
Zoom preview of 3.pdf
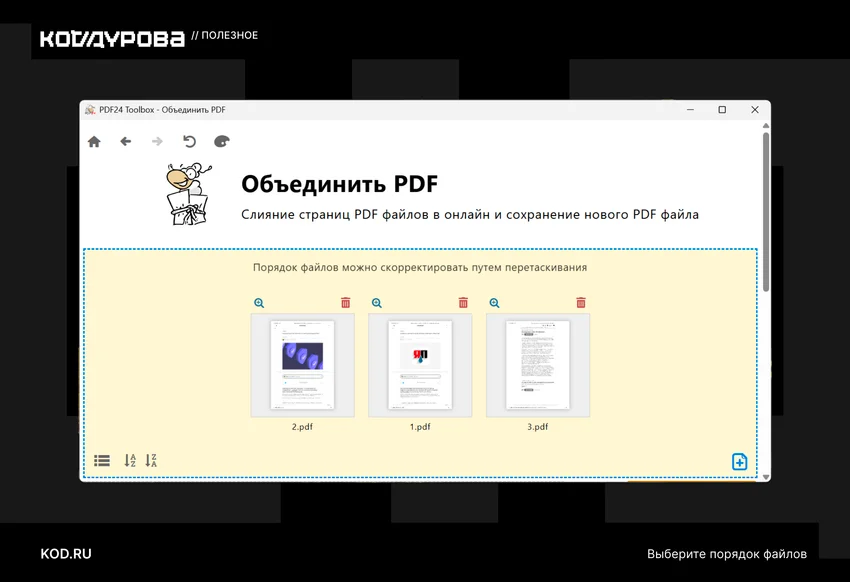pyautogui.click(x=494, y=303)
